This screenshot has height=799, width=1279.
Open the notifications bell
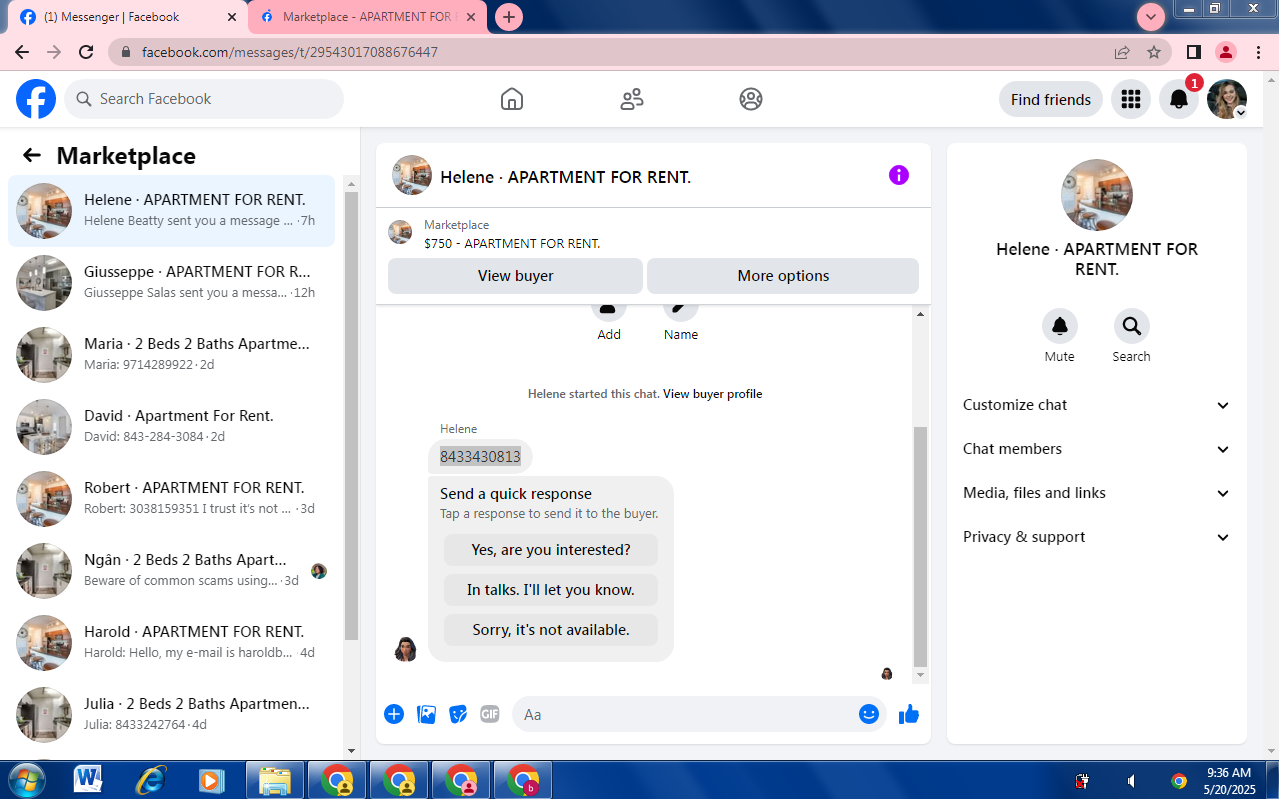click(1179, 99)
